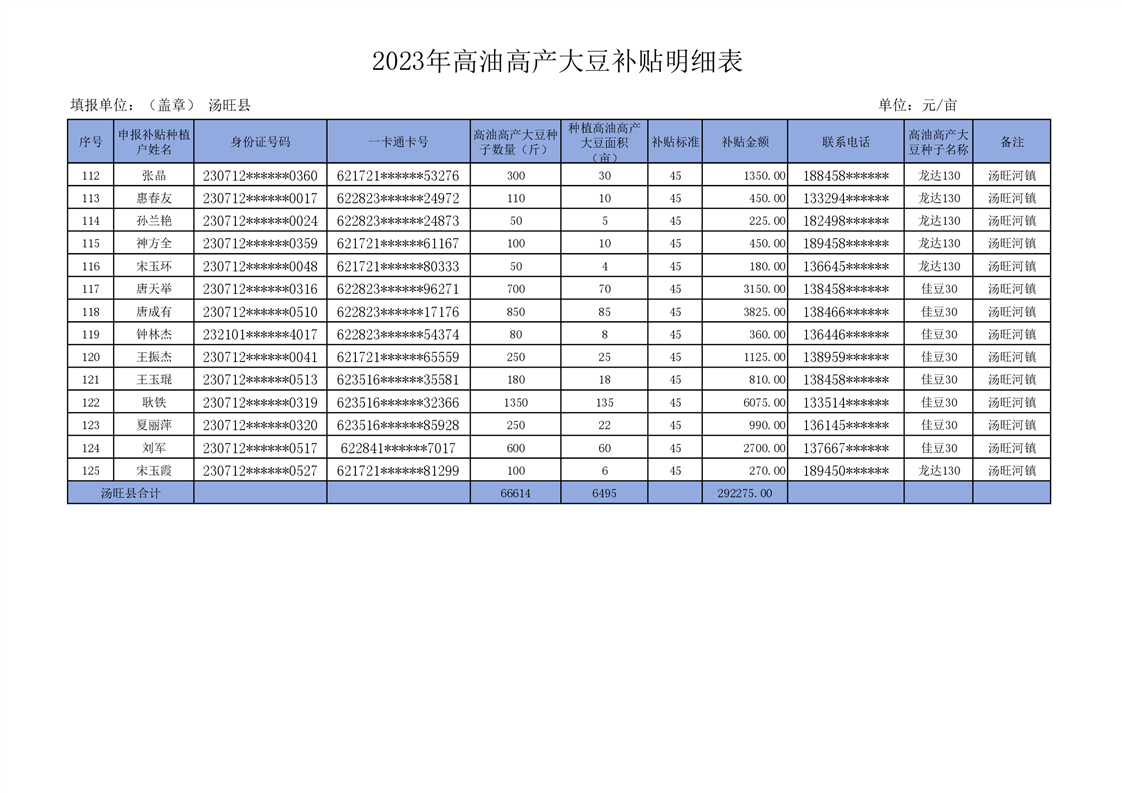Select the 联系电话 header cell

click(x=846, y=142)
